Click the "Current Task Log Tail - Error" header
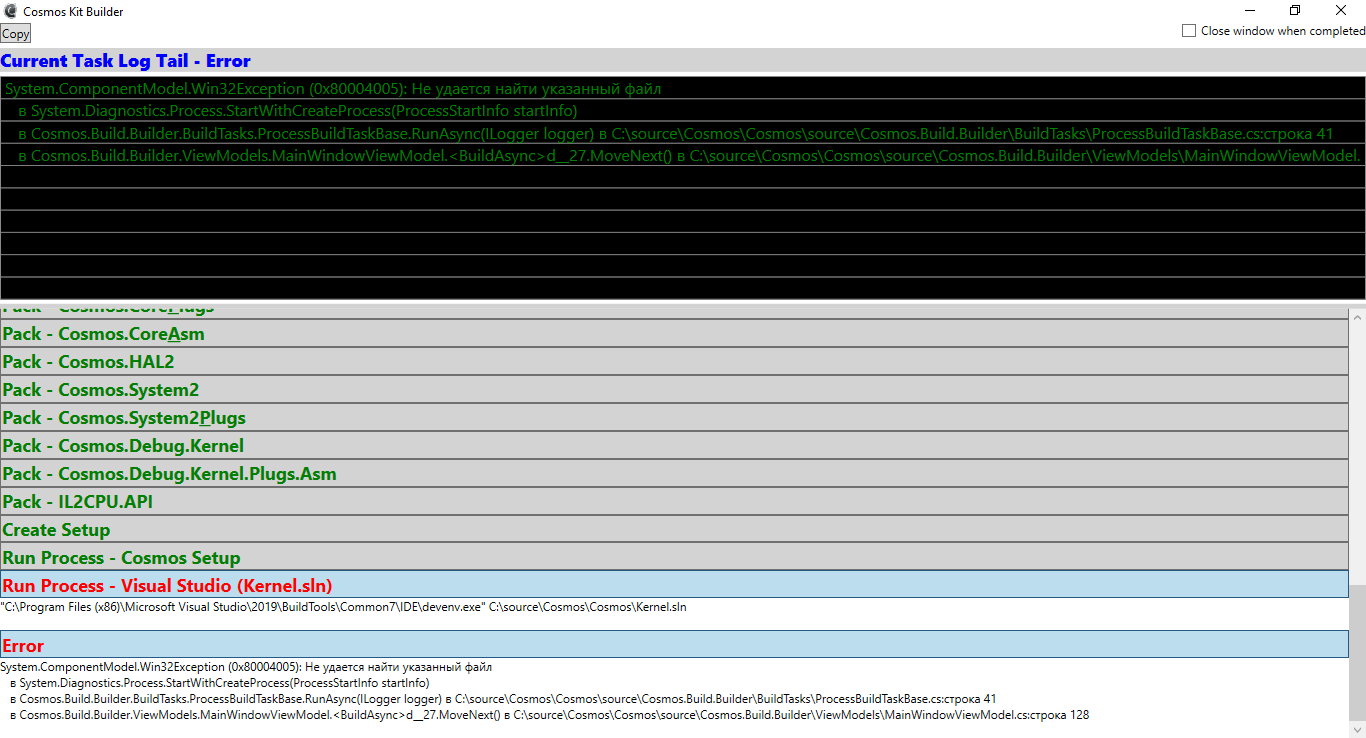Screen dimensions: 1366x738 click(124, 61)
